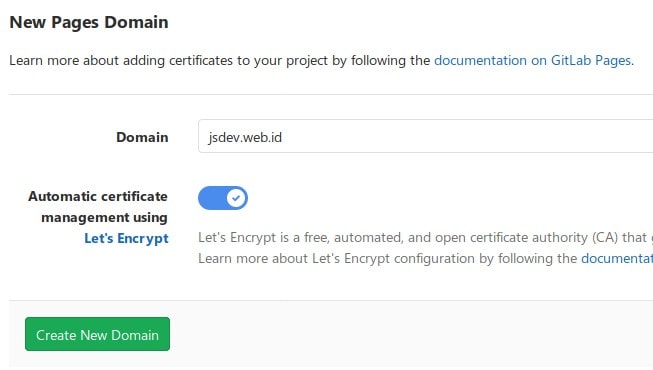Click the checkmark icon on toggle knob

pyautogui.click(x=236, y=198)
